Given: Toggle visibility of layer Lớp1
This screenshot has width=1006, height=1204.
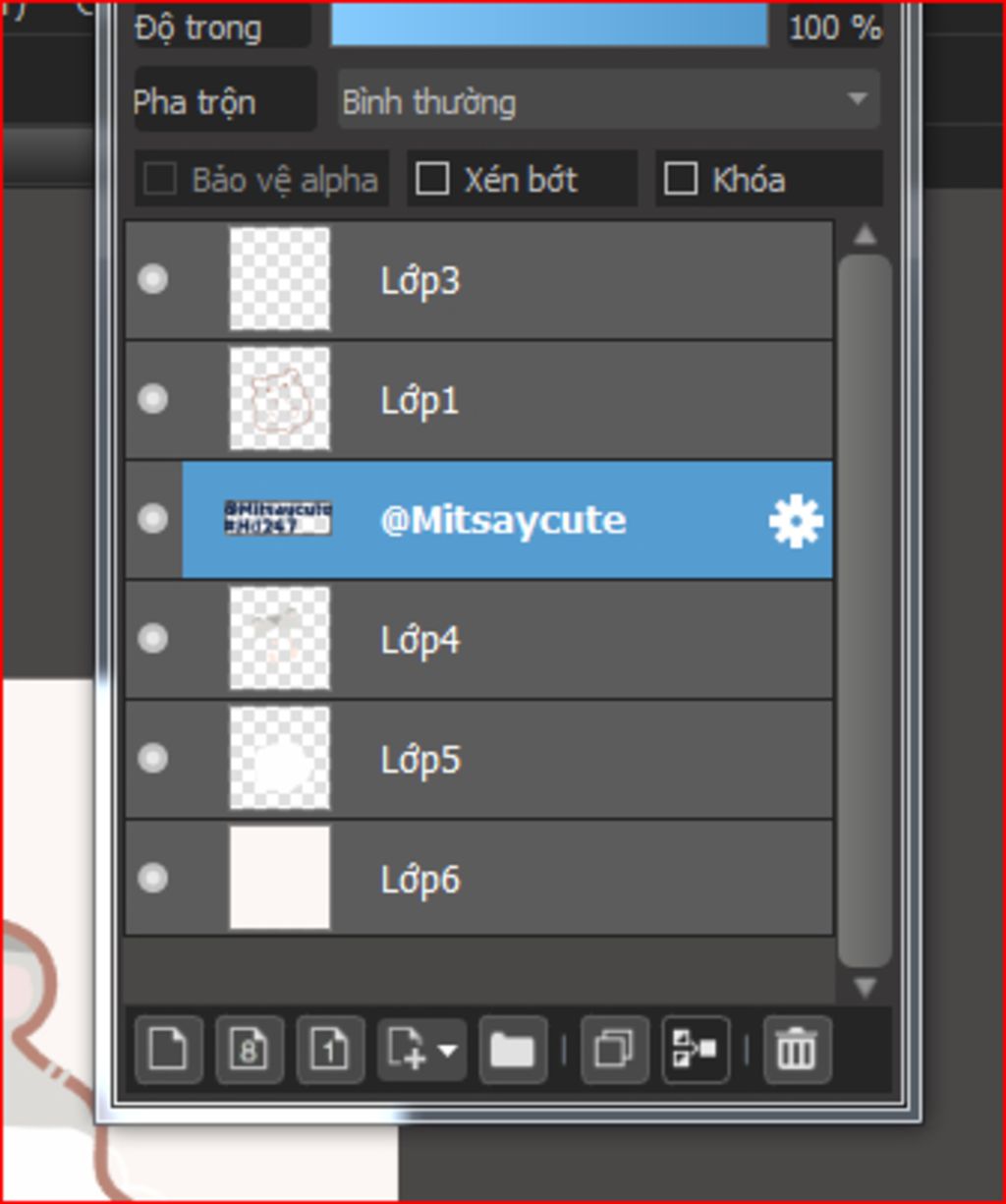Looking at the screenshot, I should click(x=152, y=399).
